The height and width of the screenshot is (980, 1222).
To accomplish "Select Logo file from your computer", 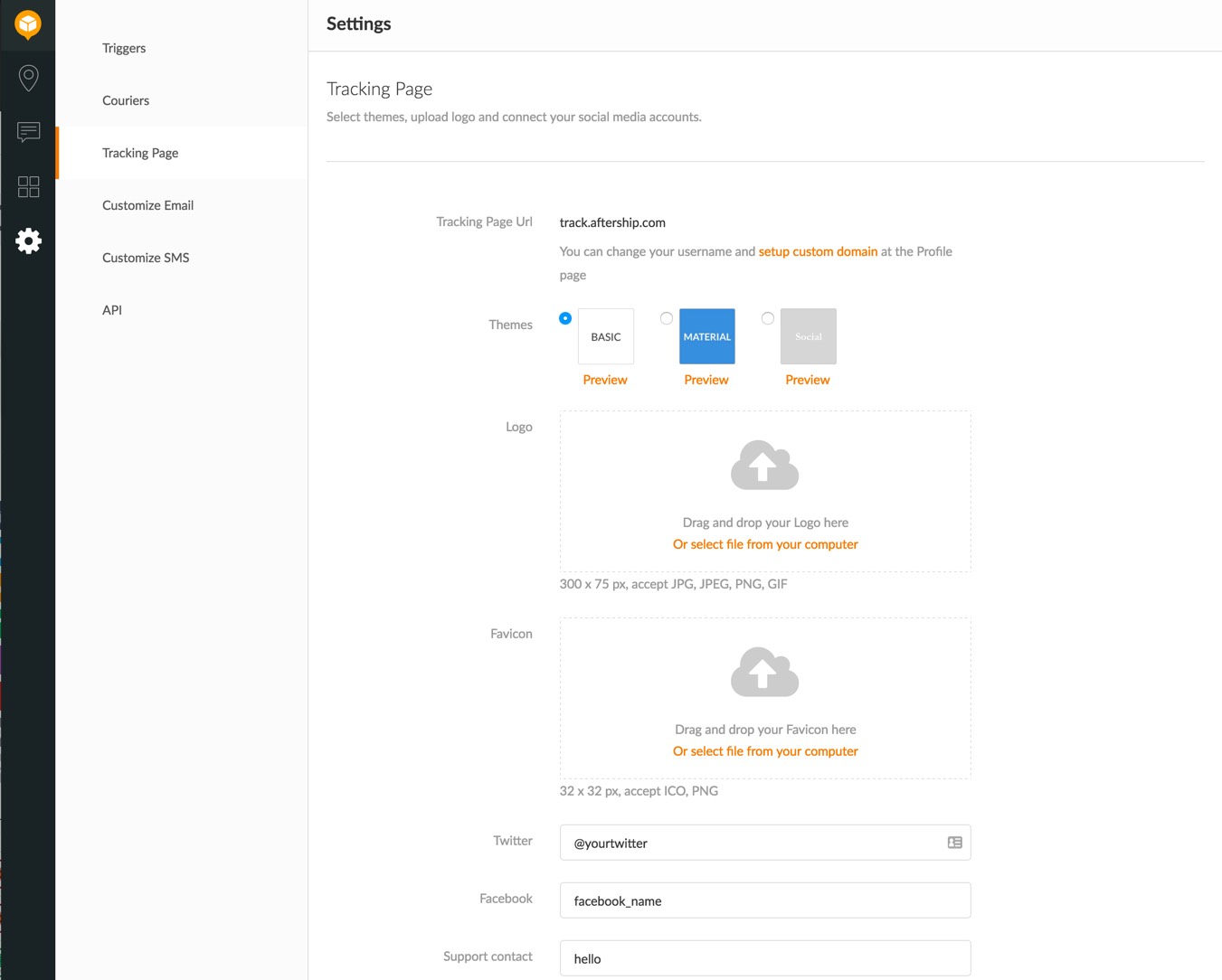I will click(x=765, y=544).
